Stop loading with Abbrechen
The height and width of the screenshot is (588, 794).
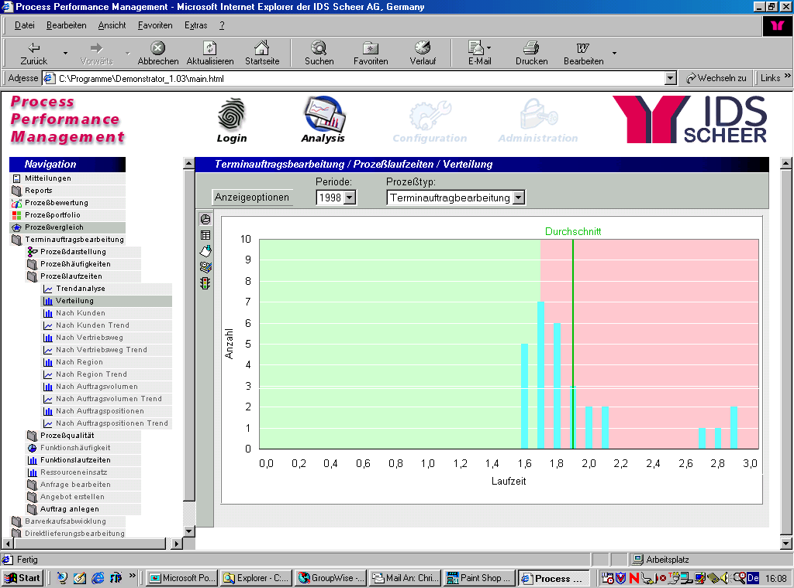tap(158, 53)
